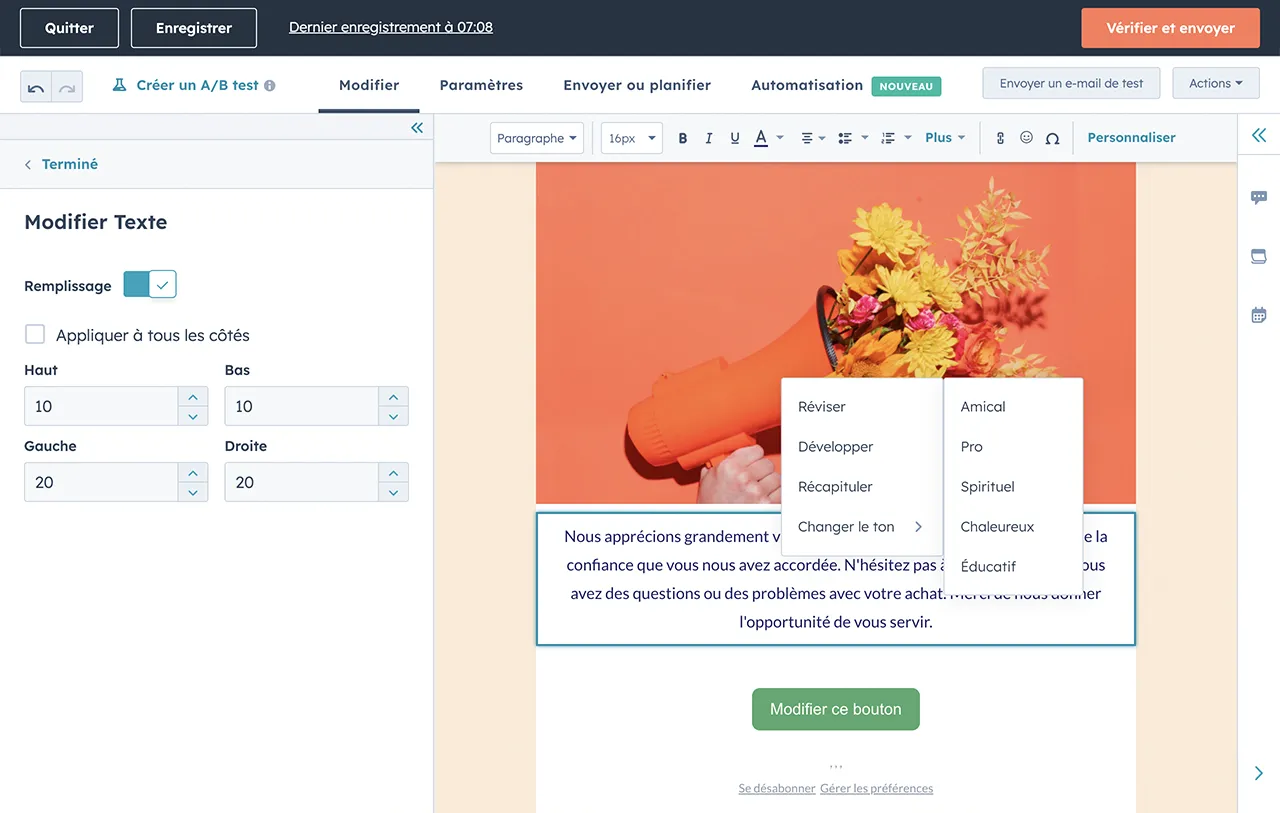The image size is (1280, 813).
Task: Check the Appliquer à tous les côtés box
Action: click(x=35, y=334)
